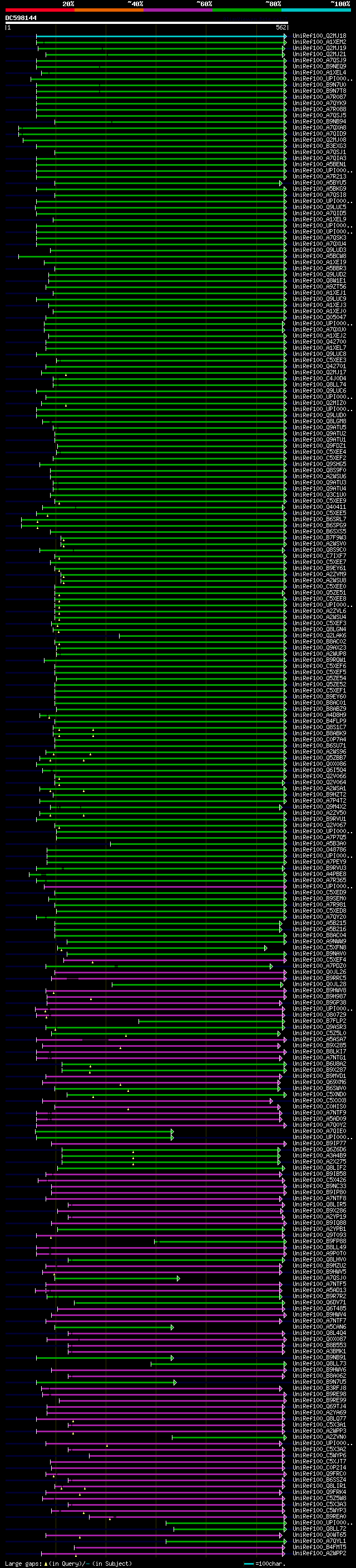Viewport: 356px width, 1568px height.
Task: Select hit UniRef100_A7P4T2
Action: (x=319, y=800)
